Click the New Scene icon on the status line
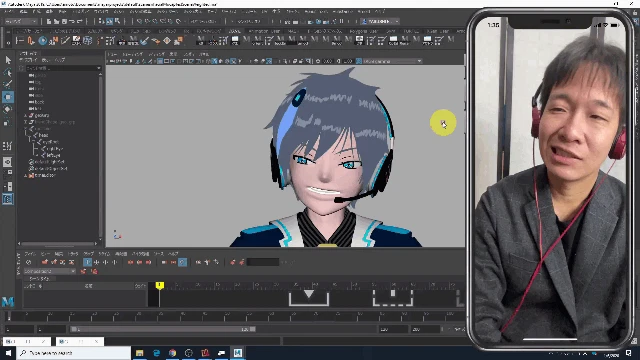The height and width of the screenshot is (360, 640). pyautogui.click(x=49, y=21)
